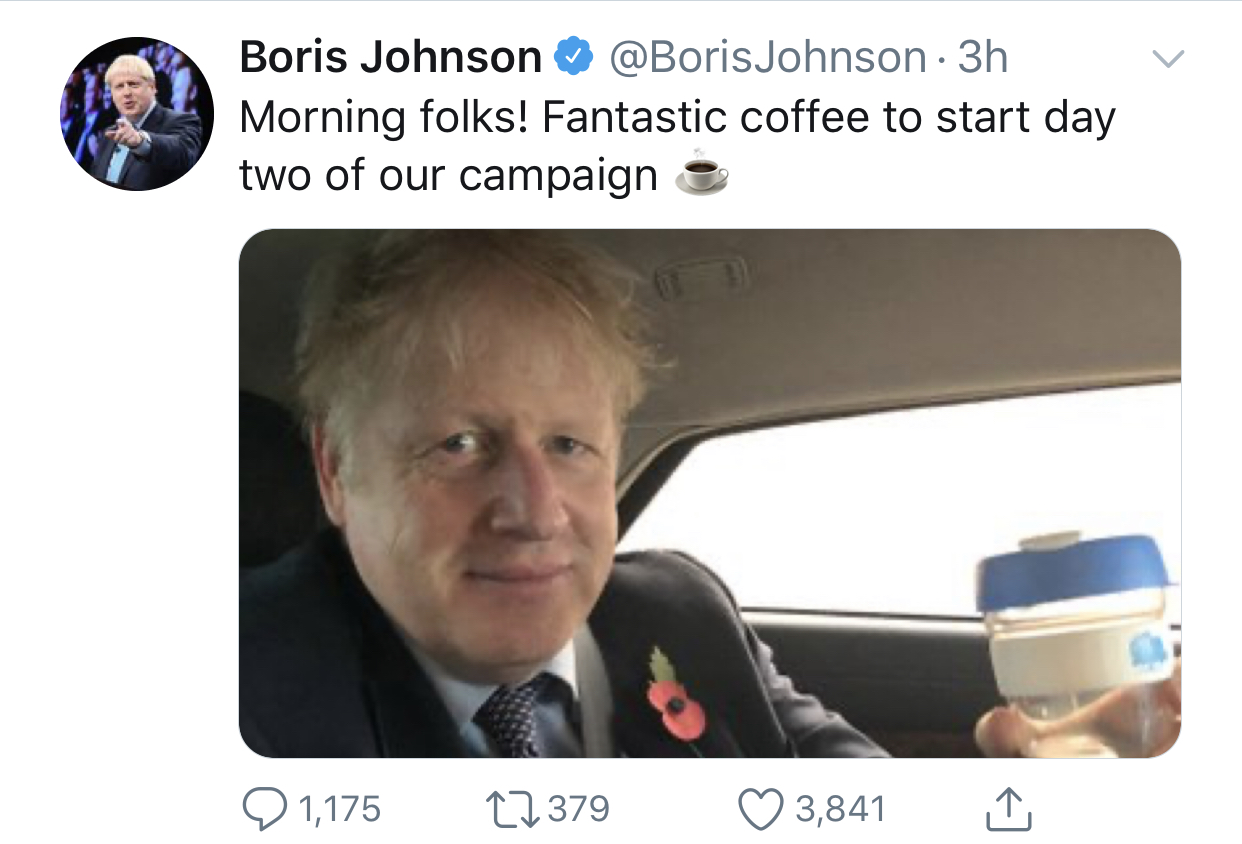
Task: Open the tweet options chevron menu
Action: point(1168,58)
